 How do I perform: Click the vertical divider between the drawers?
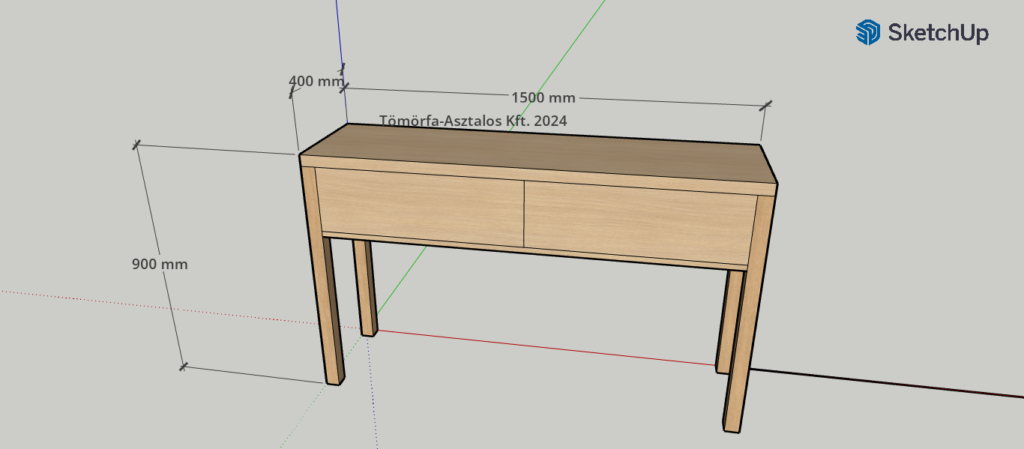click(x=524, y=213)
